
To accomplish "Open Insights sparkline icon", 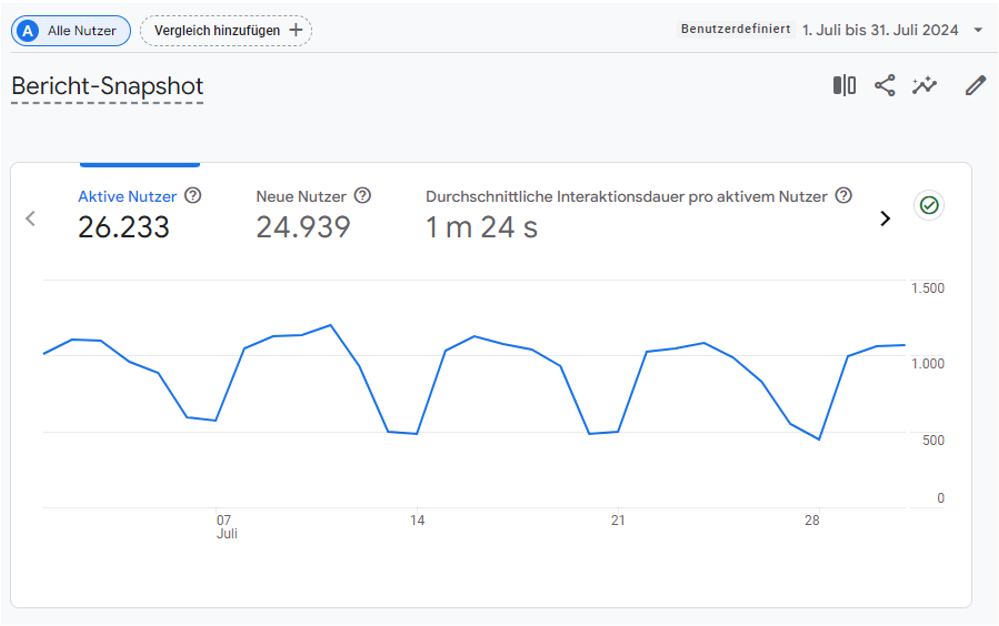I will point(924,85).
